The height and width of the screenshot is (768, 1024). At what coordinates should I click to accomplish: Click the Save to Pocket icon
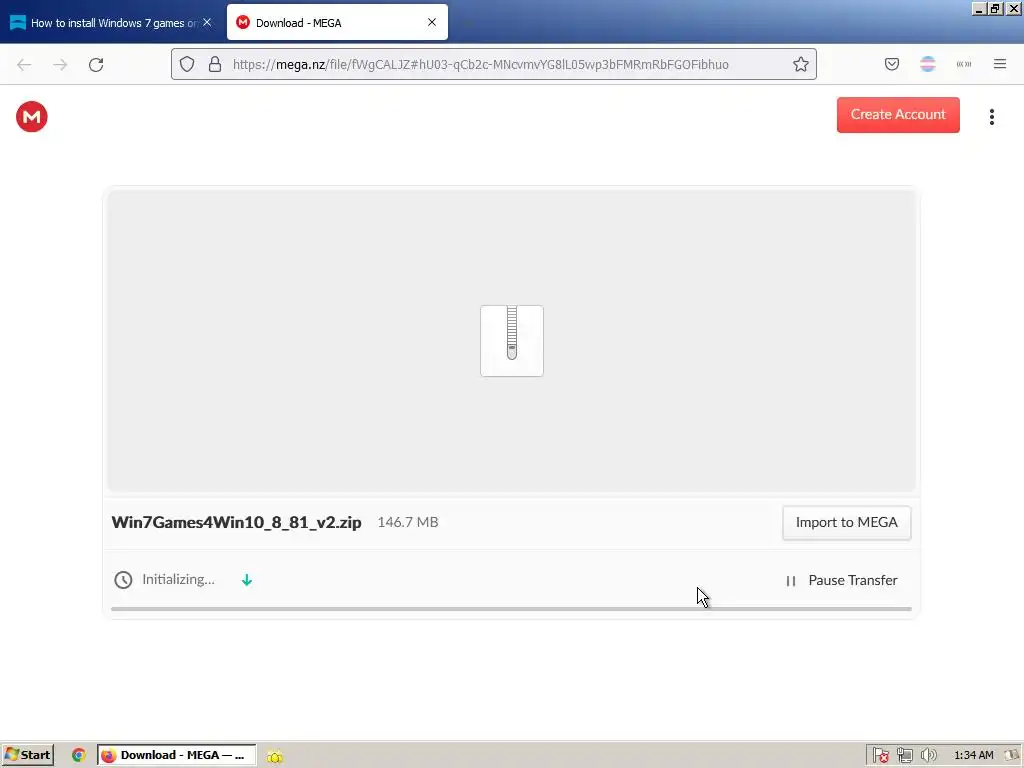tap(892, 64)
